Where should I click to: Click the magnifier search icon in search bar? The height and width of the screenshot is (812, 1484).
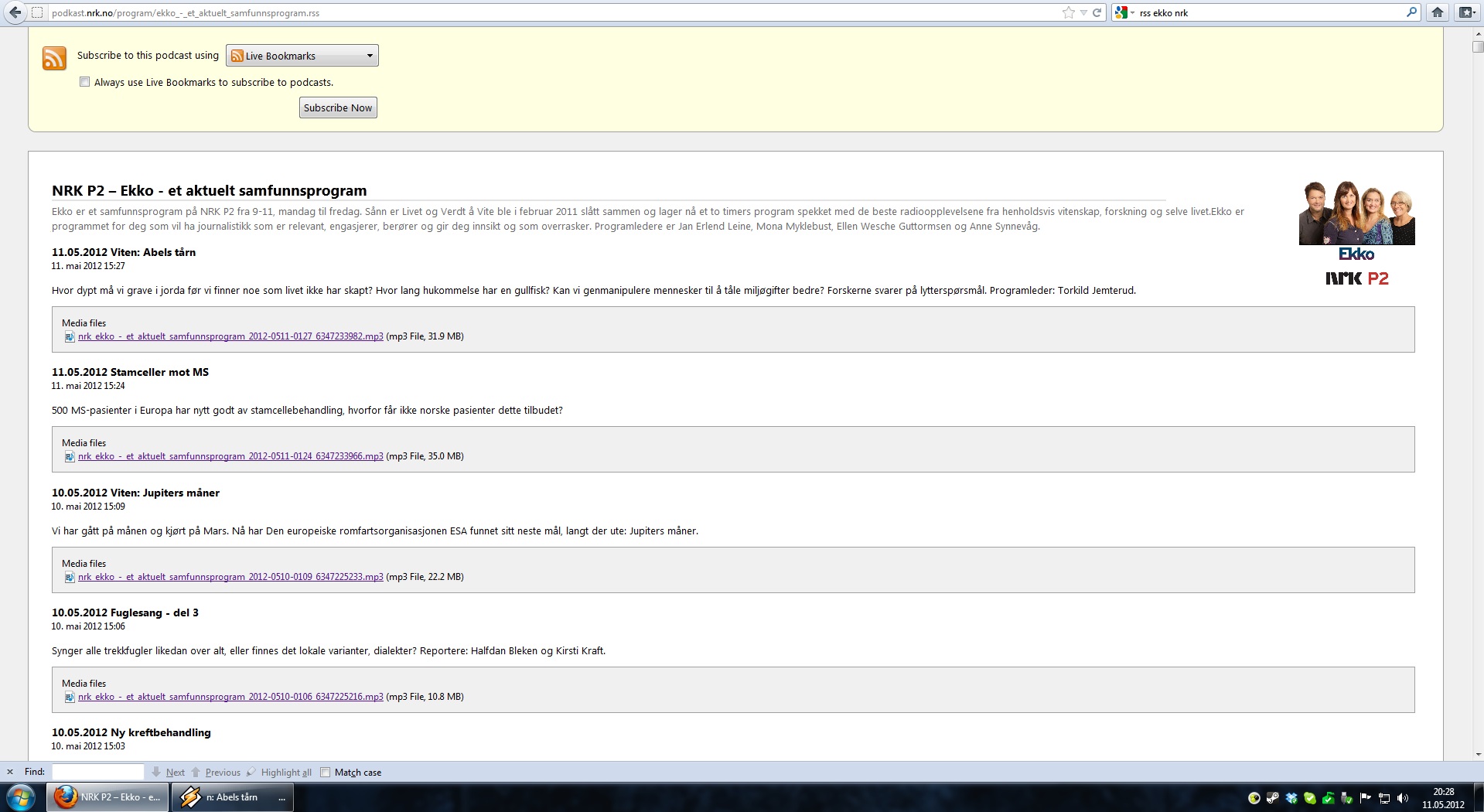pos(1411,12)
